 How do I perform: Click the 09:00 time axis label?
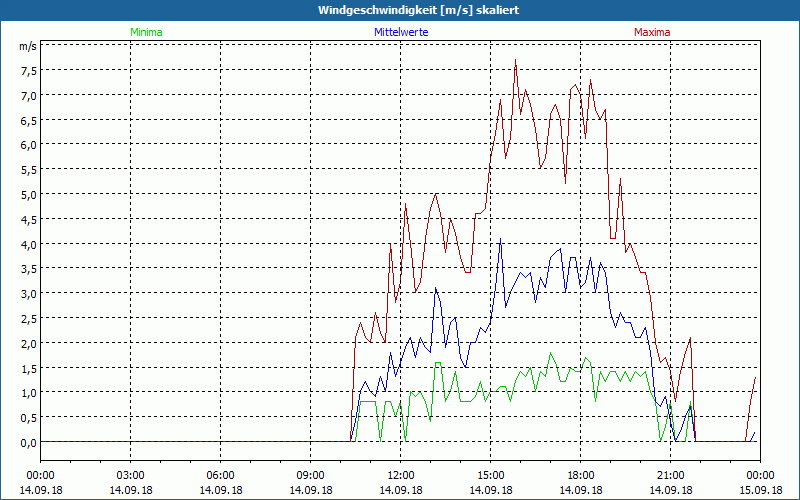tap(311, 476)
